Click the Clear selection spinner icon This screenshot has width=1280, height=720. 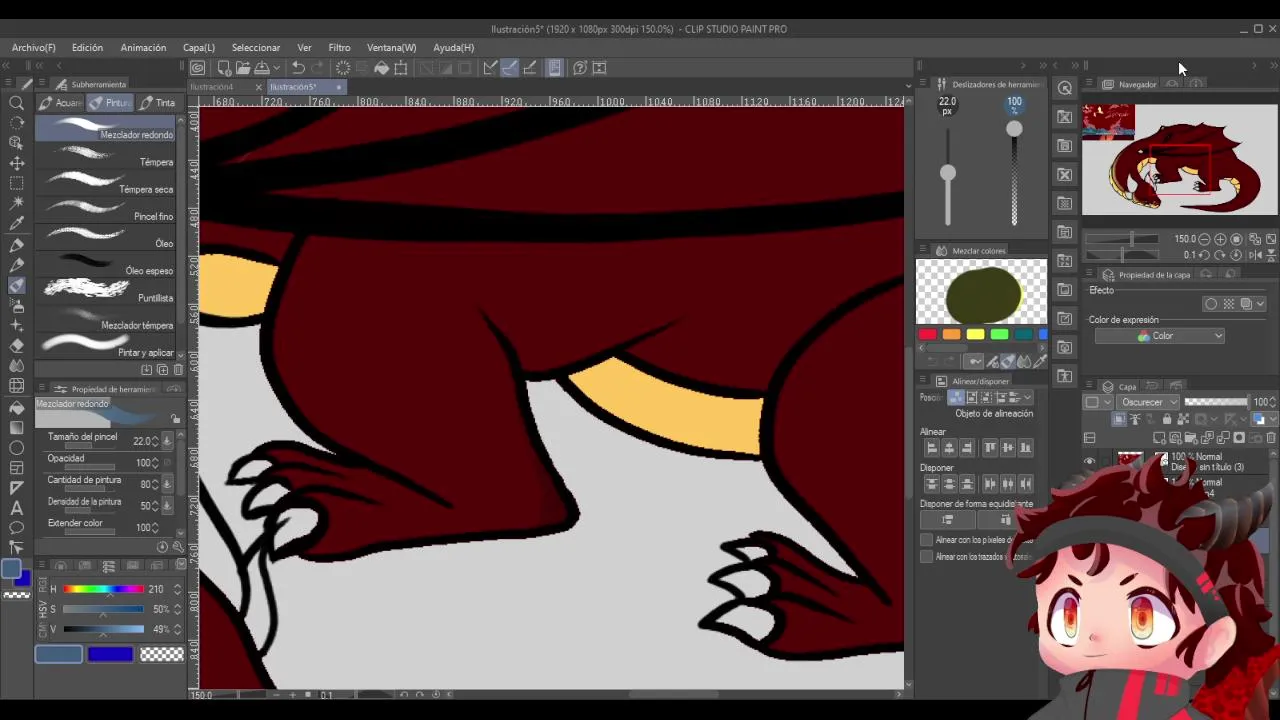343,68
